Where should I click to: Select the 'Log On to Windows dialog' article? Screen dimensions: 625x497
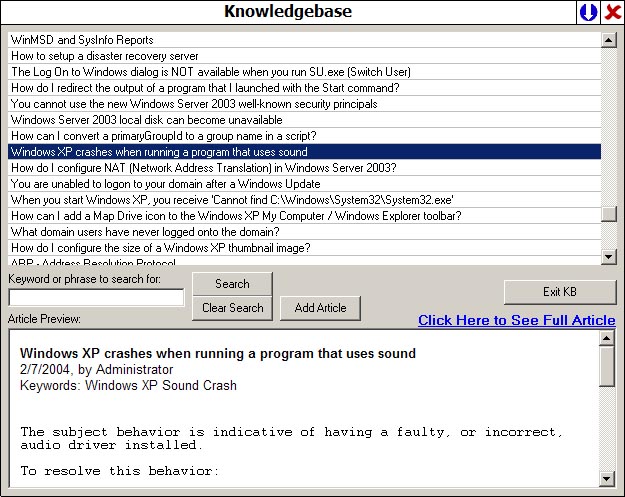305,72
